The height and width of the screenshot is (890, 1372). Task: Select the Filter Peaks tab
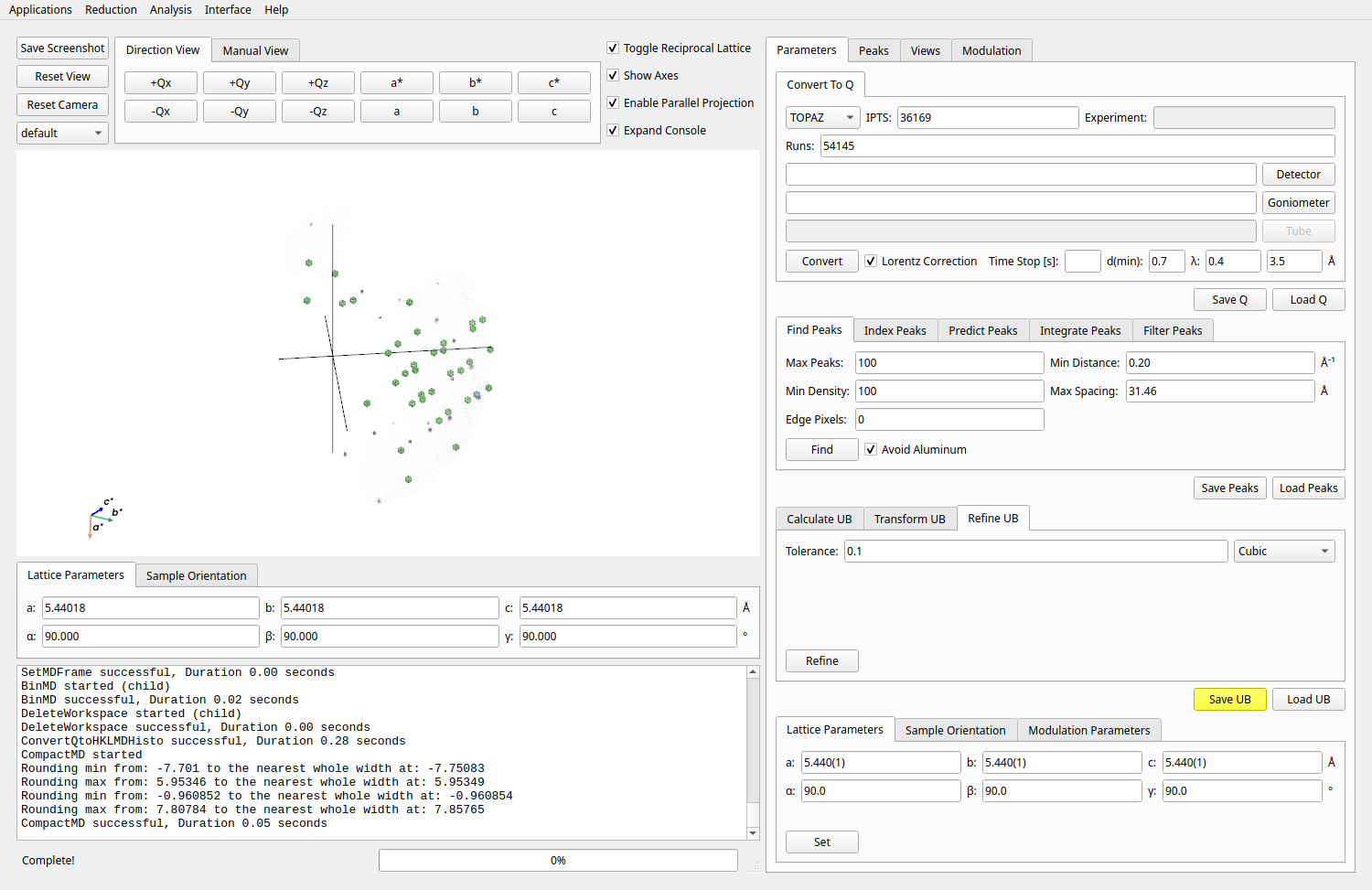(1174, 330)
